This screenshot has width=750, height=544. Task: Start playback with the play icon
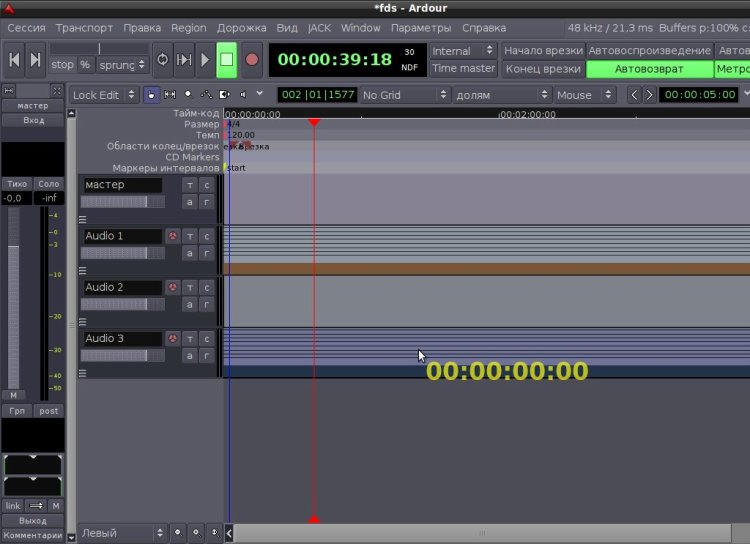coord(205,60)
